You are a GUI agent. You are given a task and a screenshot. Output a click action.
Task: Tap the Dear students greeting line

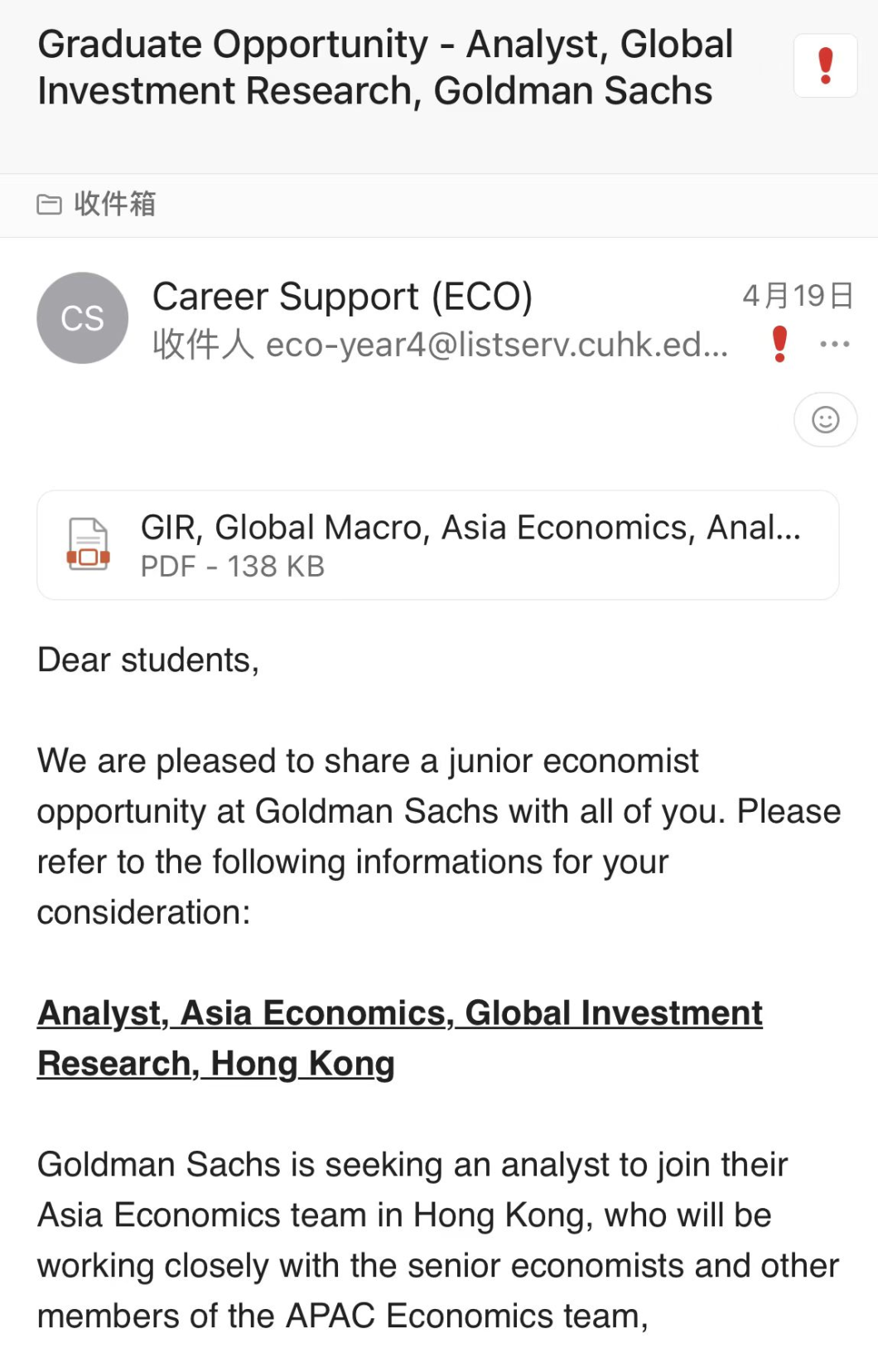[148, 660]
